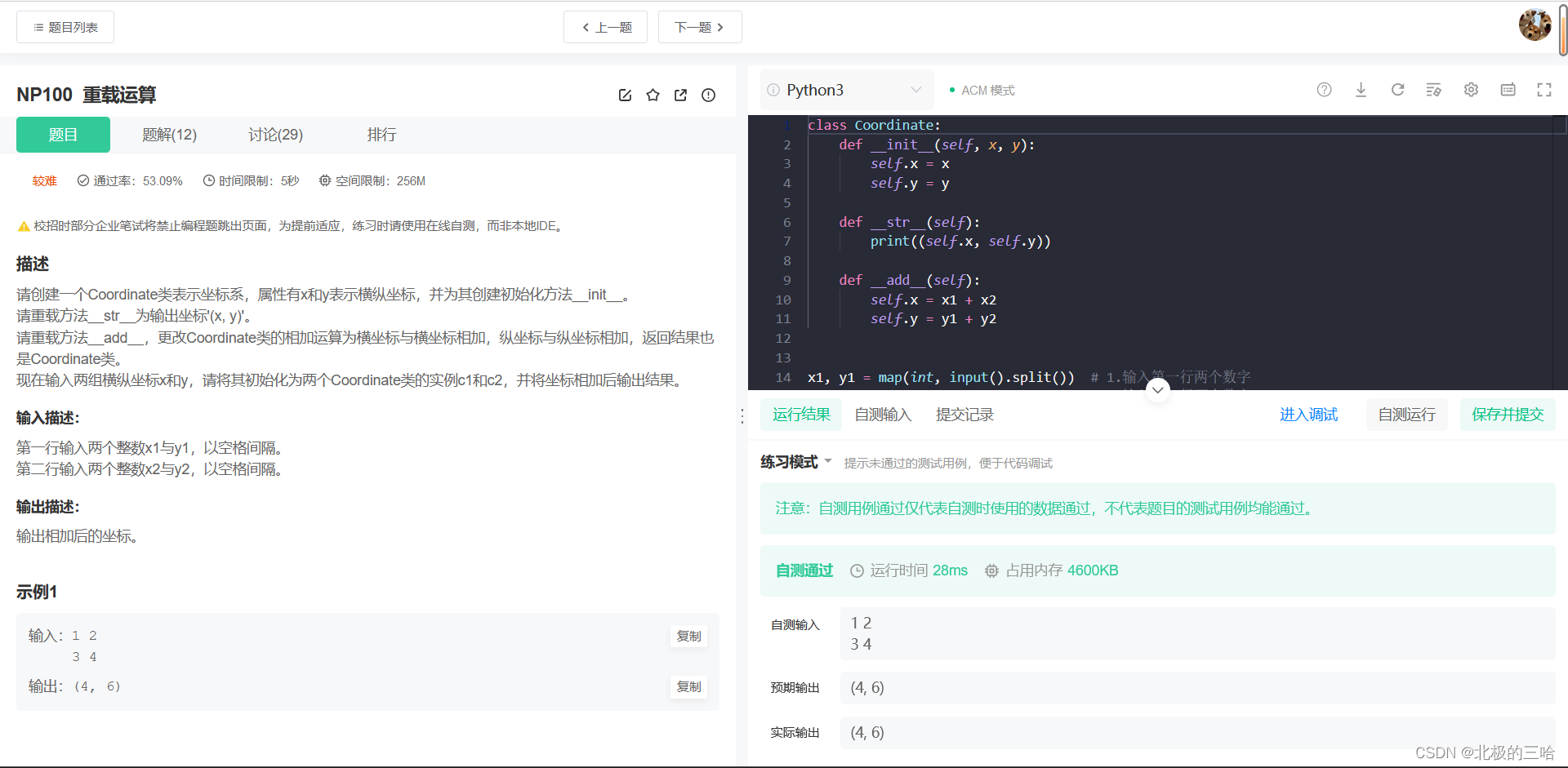1568x768 pixels.
Task: Expand the 练习模式 mode dropdown
Action: point(796,462)
